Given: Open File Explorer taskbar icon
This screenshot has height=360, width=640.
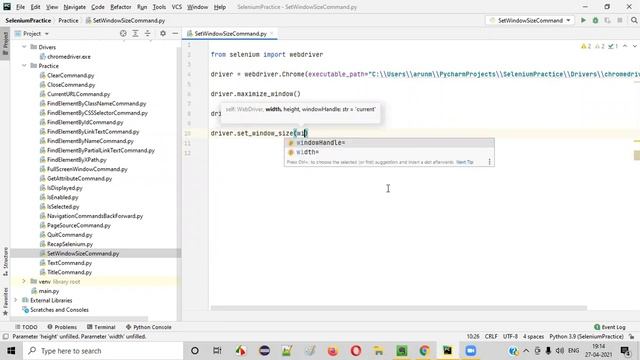Looking at the screenshot, I should [378, 351].
